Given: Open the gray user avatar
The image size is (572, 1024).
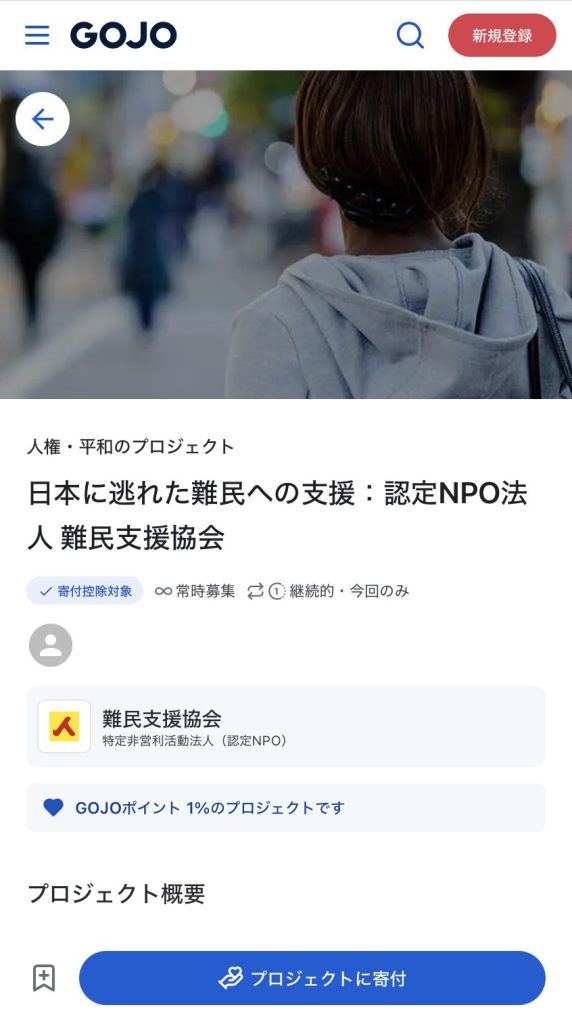Looking at the screenshot, I should (x=50, y=645).
